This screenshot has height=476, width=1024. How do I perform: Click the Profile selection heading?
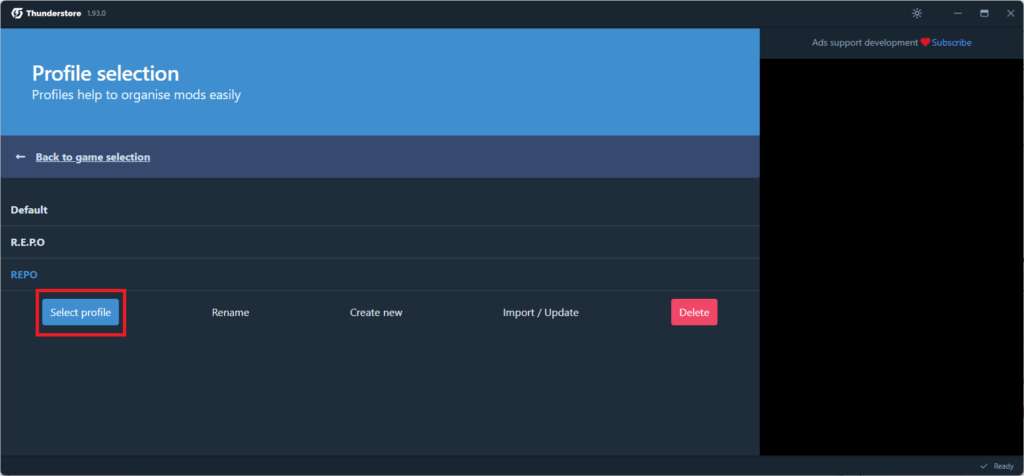pos(106,72)
